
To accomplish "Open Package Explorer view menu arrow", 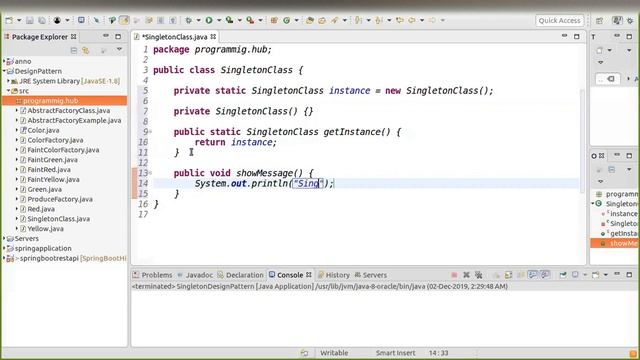I will (x=119, y=50).
